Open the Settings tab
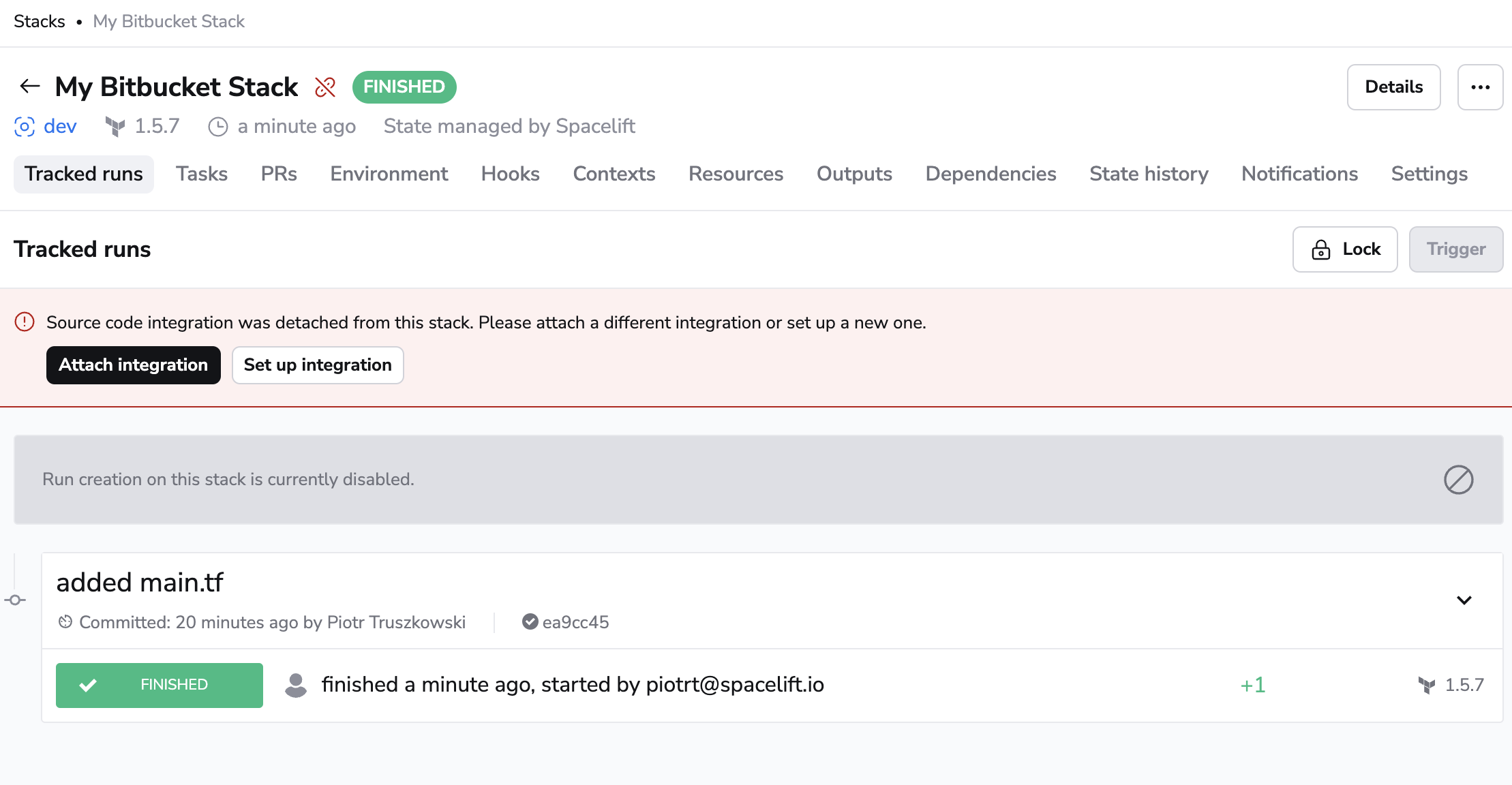The width and height of the screenshot is (1512, 785). point(1429,174)
